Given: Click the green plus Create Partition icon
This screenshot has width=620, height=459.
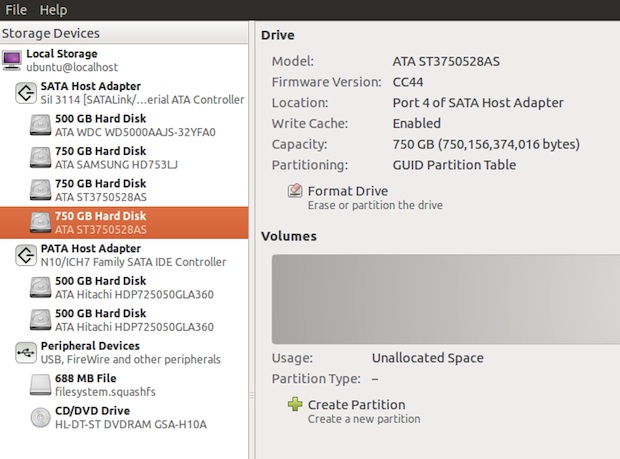Looking at the screenshot, I should point(295,405).
